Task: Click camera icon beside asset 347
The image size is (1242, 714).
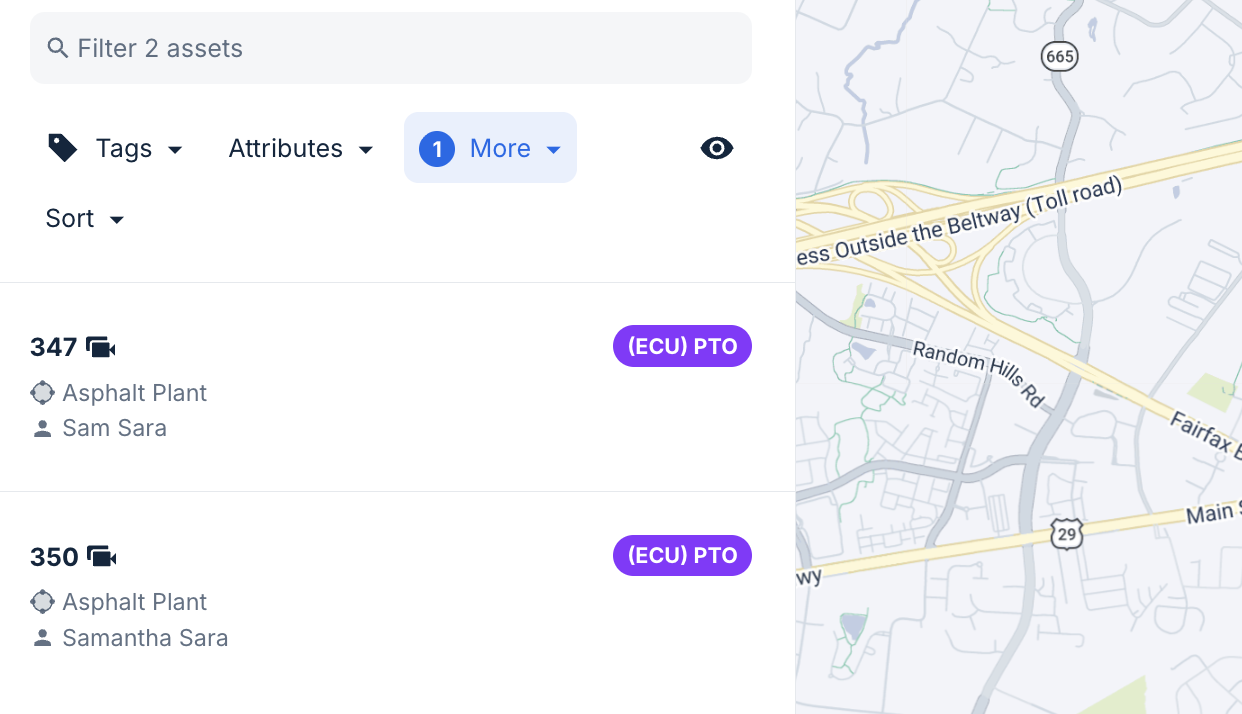Action: [101, 347]
